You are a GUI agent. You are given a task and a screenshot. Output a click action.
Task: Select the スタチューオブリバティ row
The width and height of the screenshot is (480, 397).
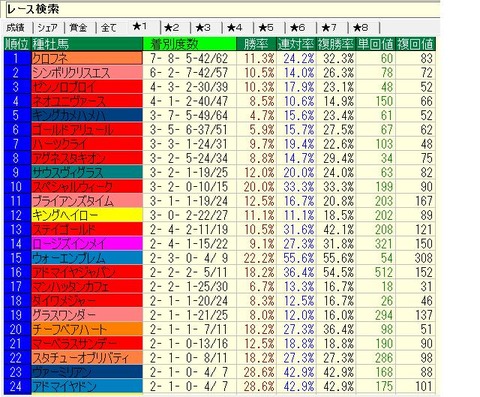click(x=87, y=358)
